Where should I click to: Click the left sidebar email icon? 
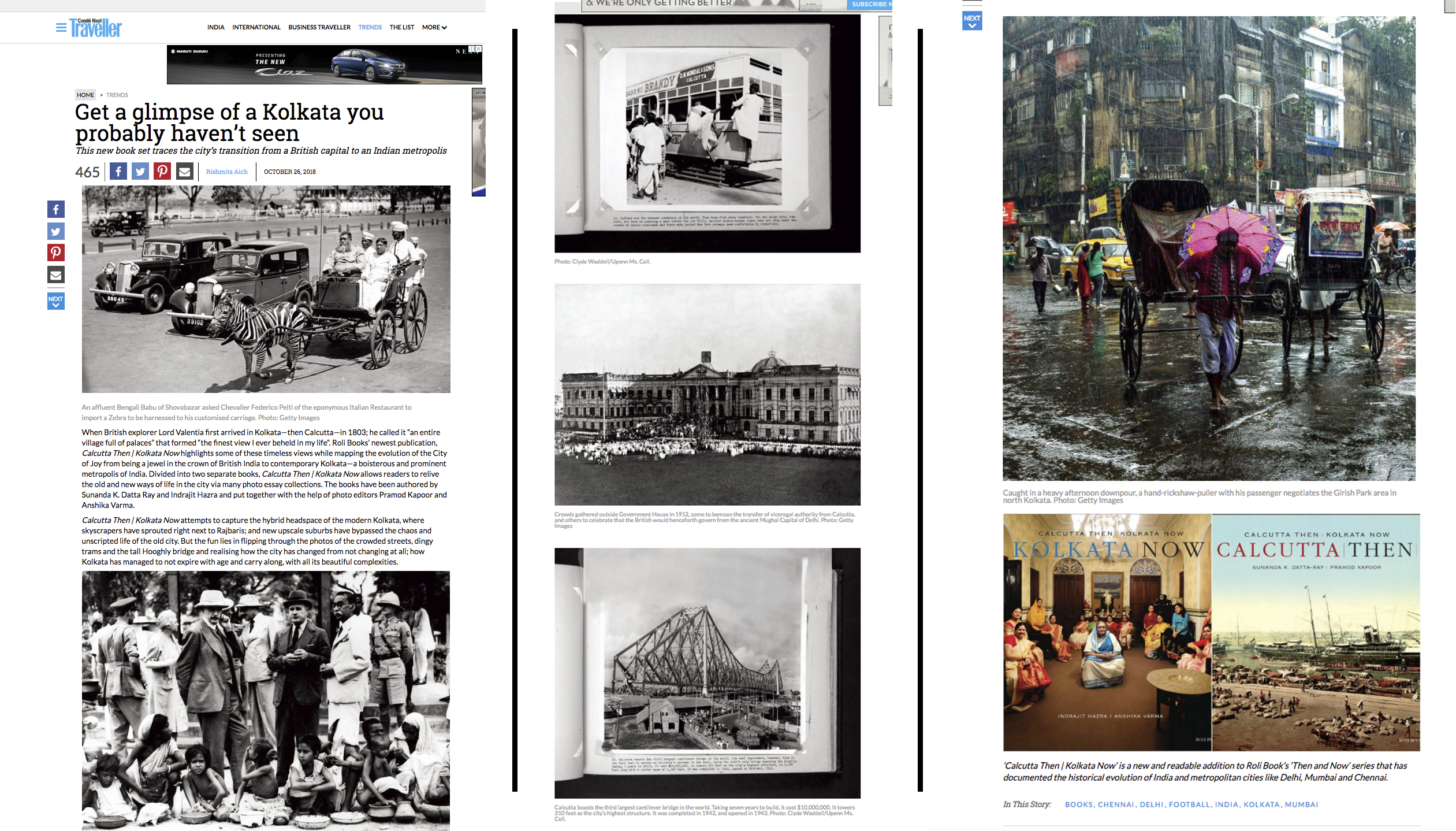pos(56,274)
